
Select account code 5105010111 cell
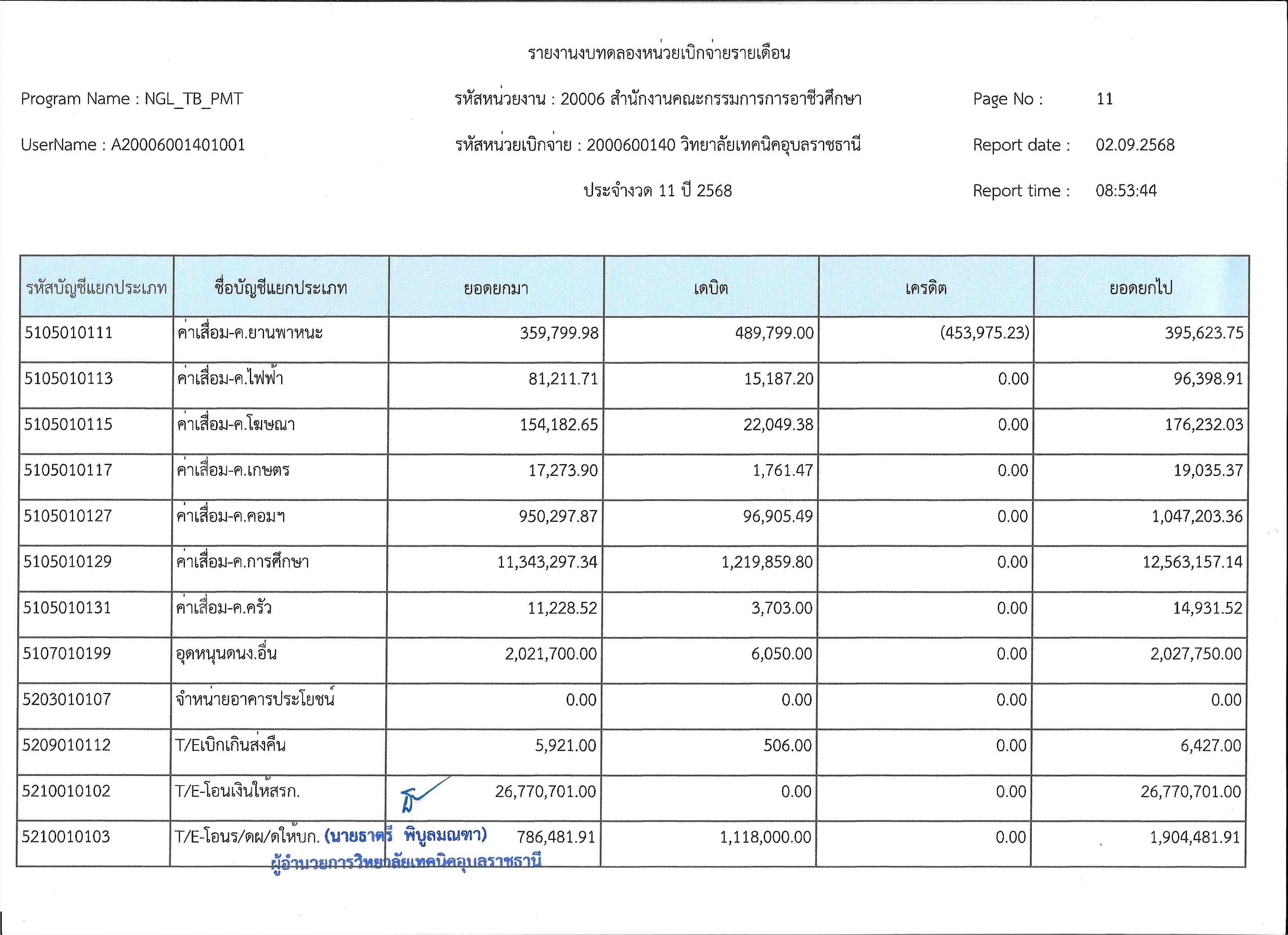tap(68, 333)
